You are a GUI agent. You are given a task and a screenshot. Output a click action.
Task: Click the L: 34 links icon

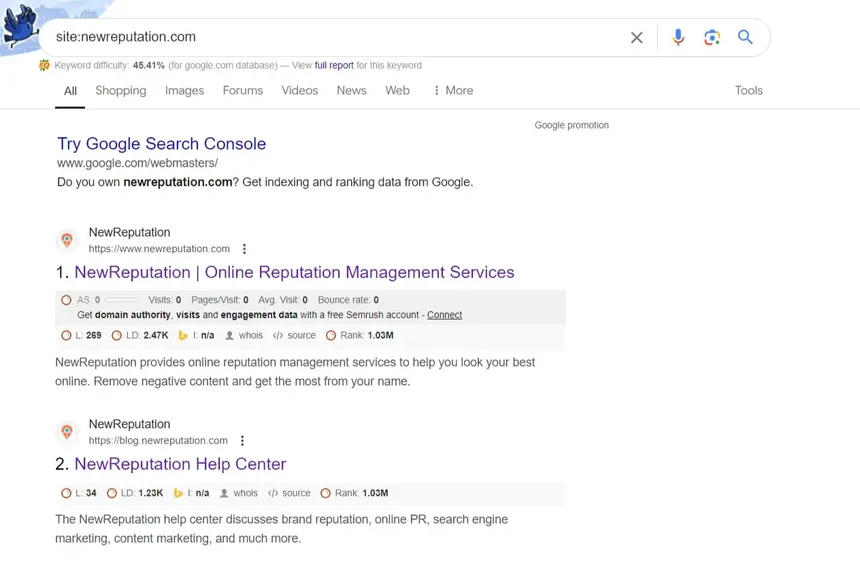[66, 494]
